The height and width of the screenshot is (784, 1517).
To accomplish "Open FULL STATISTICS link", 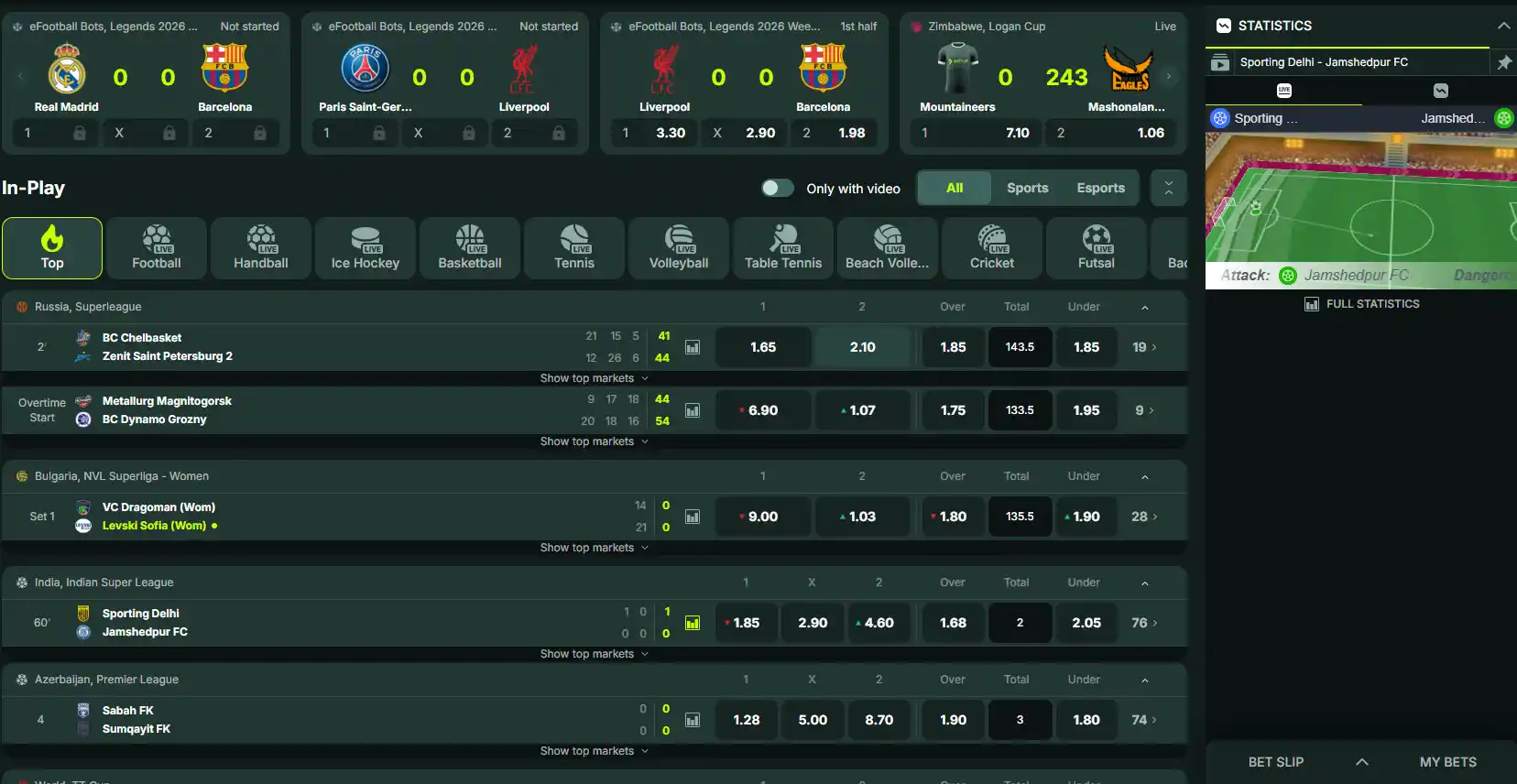I will click(x=1362, y=304).
